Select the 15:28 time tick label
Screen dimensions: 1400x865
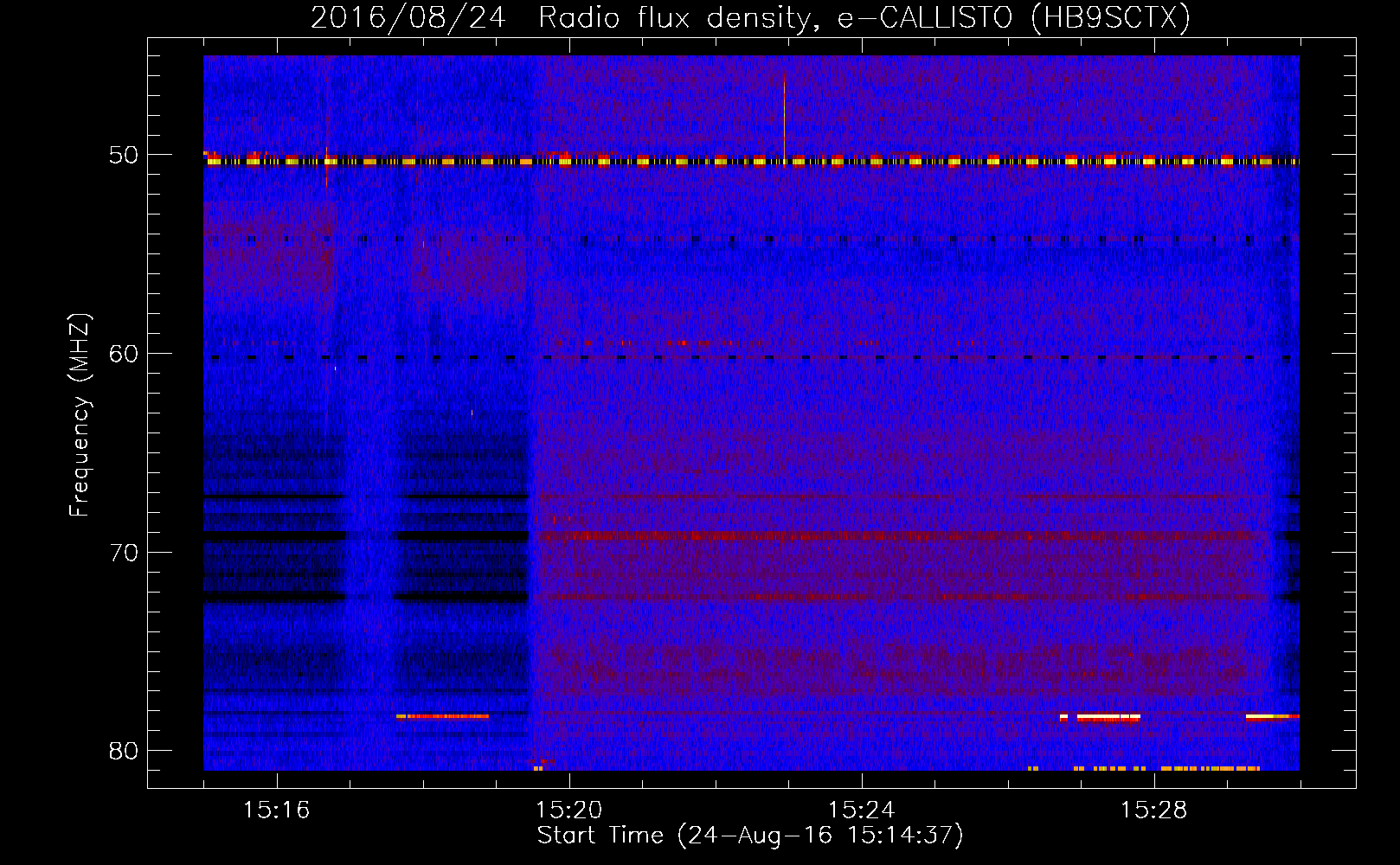[1154, 810]
